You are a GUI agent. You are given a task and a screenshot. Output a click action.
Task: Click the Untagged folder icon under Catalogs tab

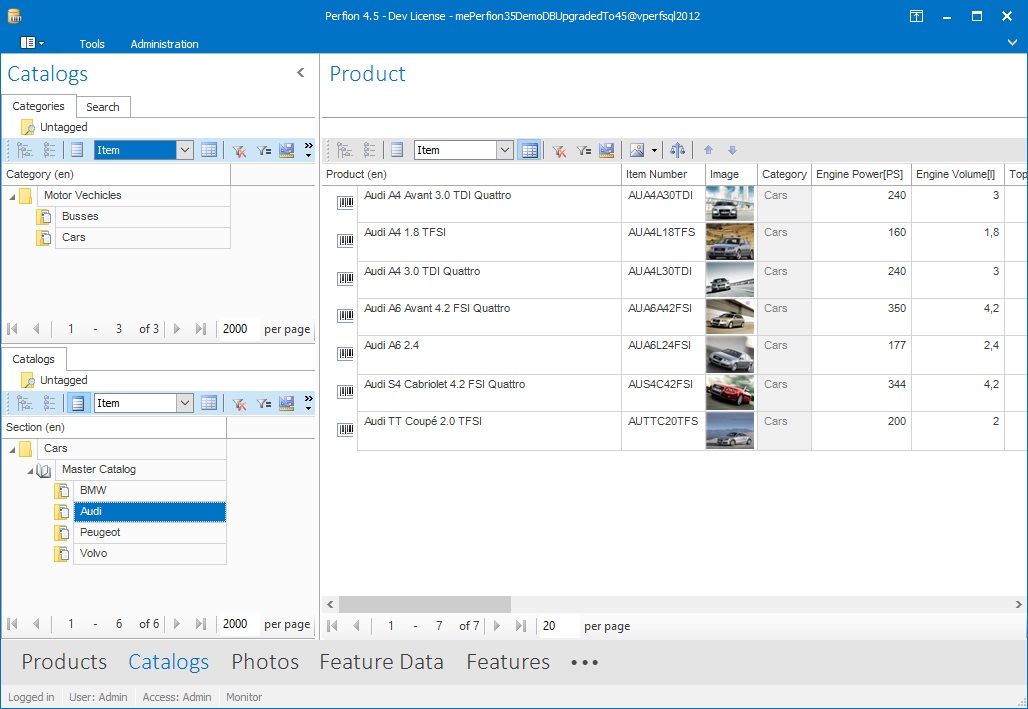pyautogui.click(x=28, y=380)
